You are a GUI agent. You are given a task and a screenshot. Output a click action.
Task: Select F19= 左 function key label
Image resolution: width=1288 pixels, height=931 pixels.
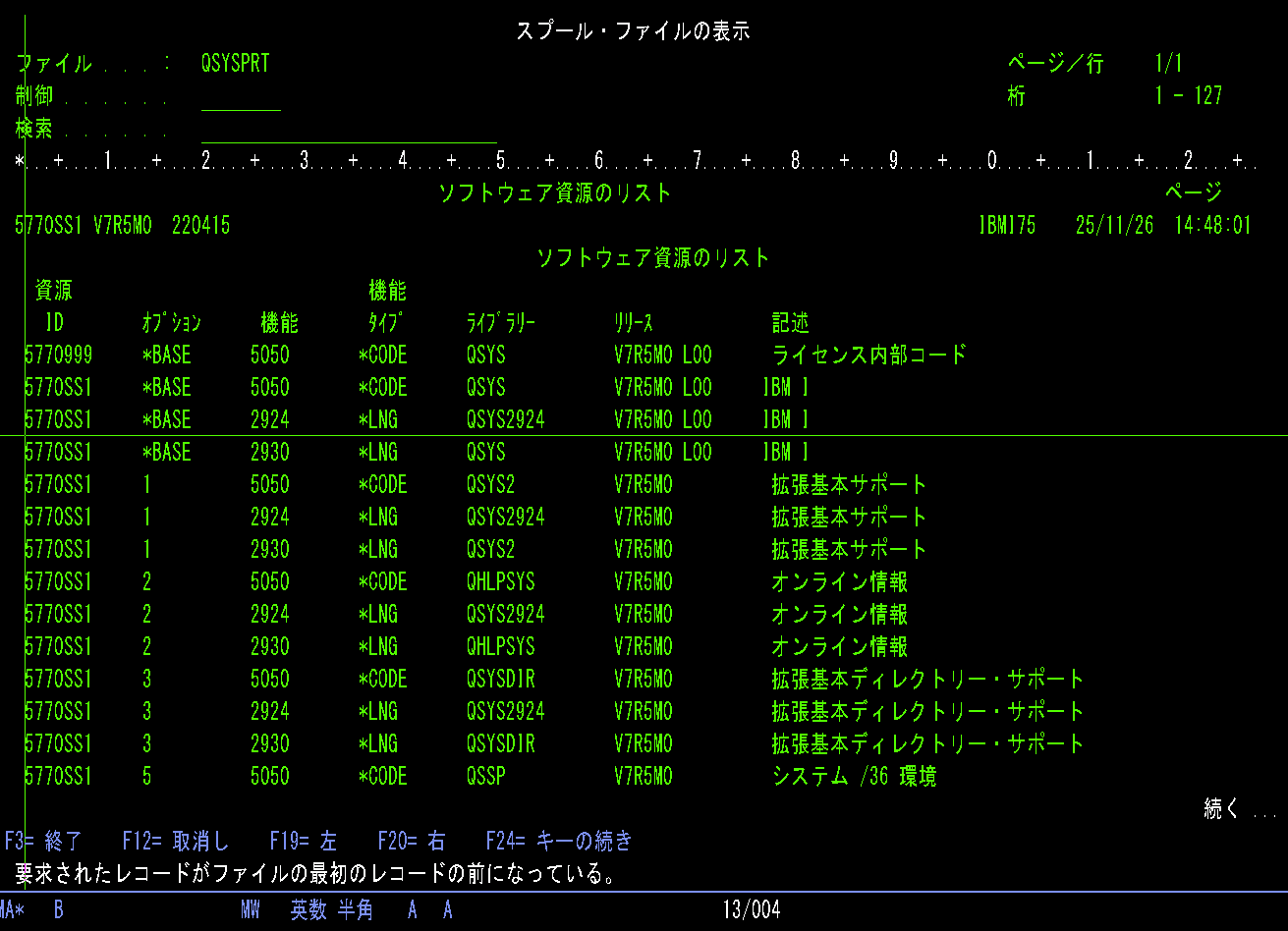coord(304,842)
